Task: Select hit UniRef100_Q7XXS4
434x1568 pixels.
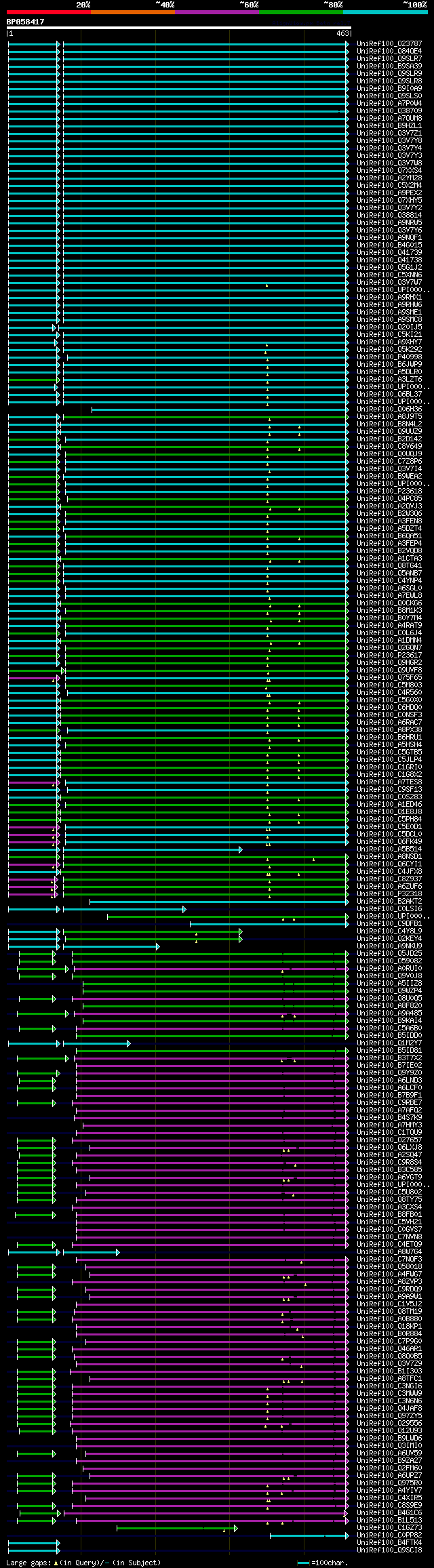Action: pos(389,170)
